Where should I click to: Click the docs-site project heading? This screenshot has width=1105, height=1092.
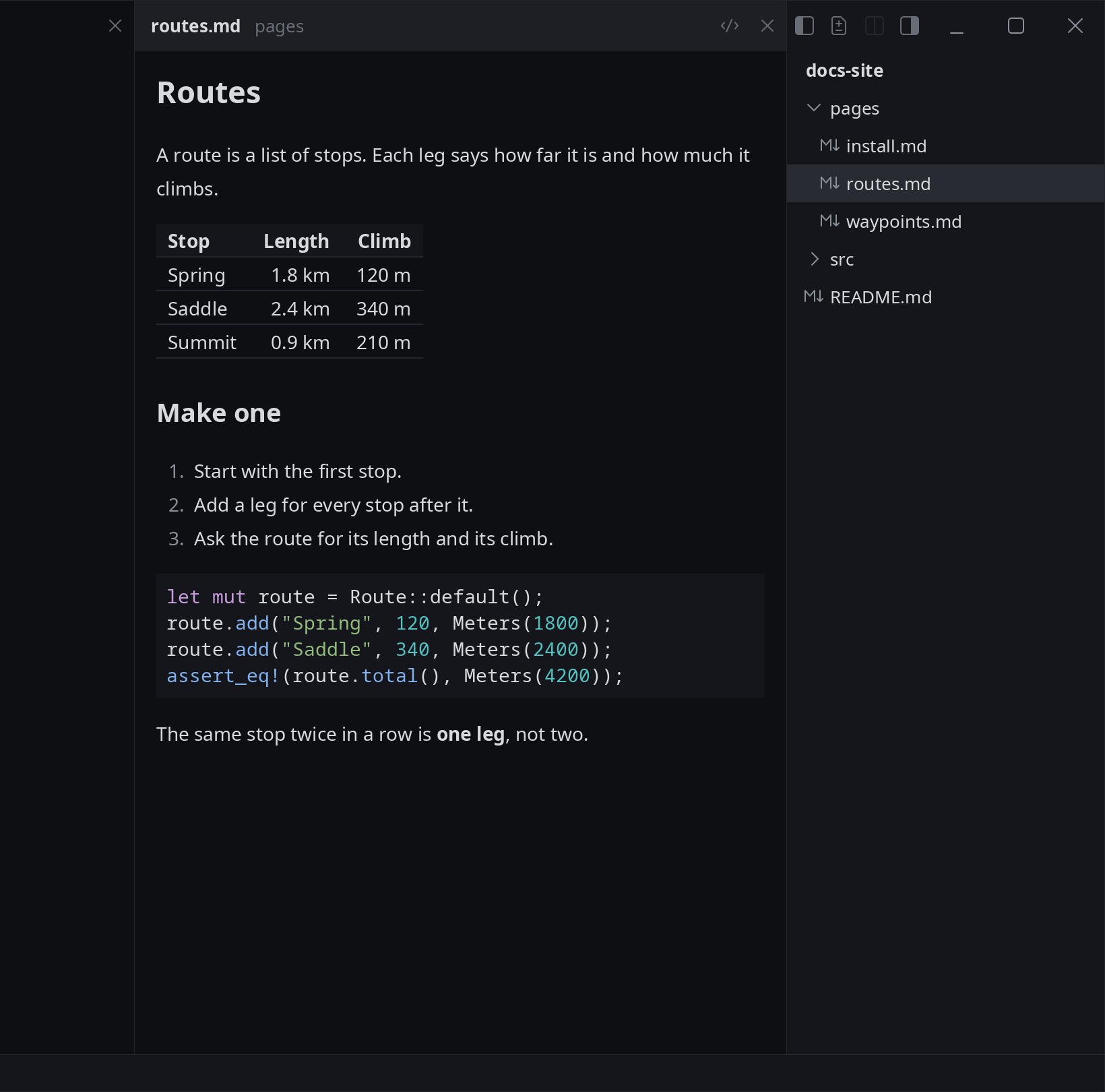[x=844, y=70]
